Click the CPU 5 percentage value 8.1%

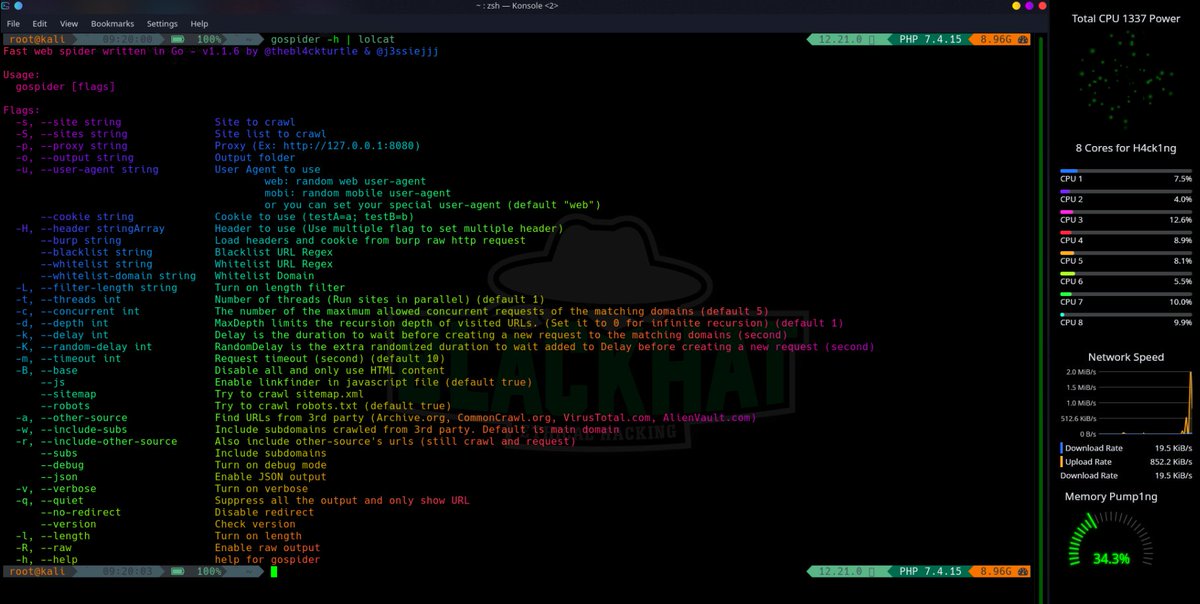(1182, 261)
